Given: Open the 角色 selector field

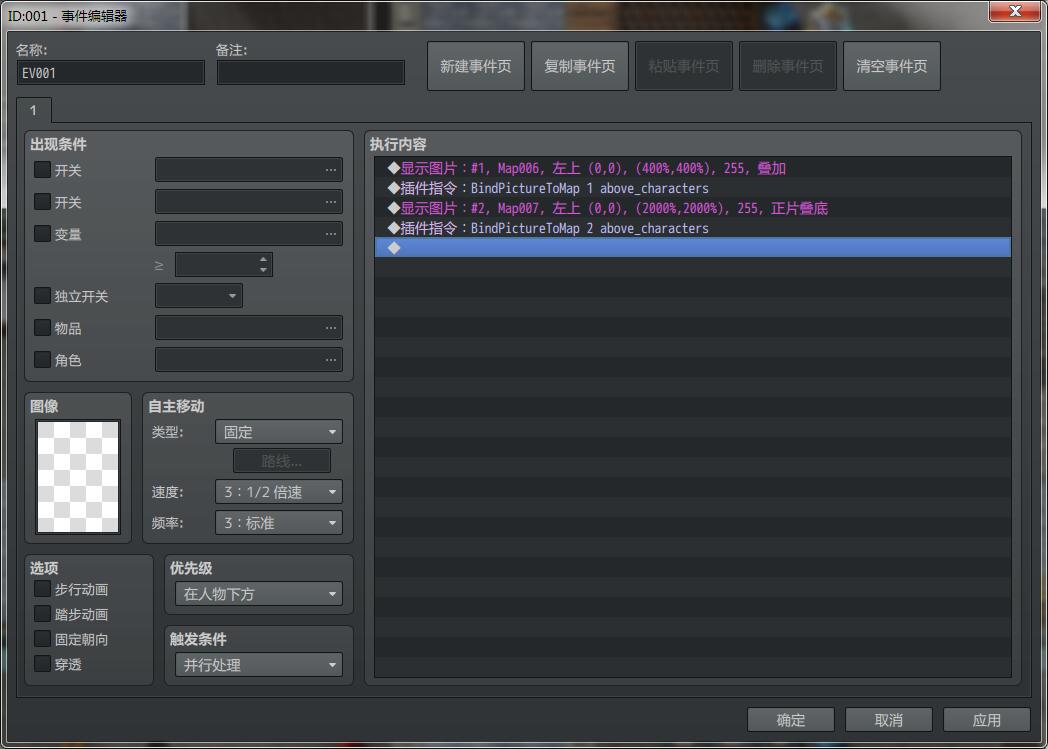Looking at the screenshot, I should pos(249,360).
